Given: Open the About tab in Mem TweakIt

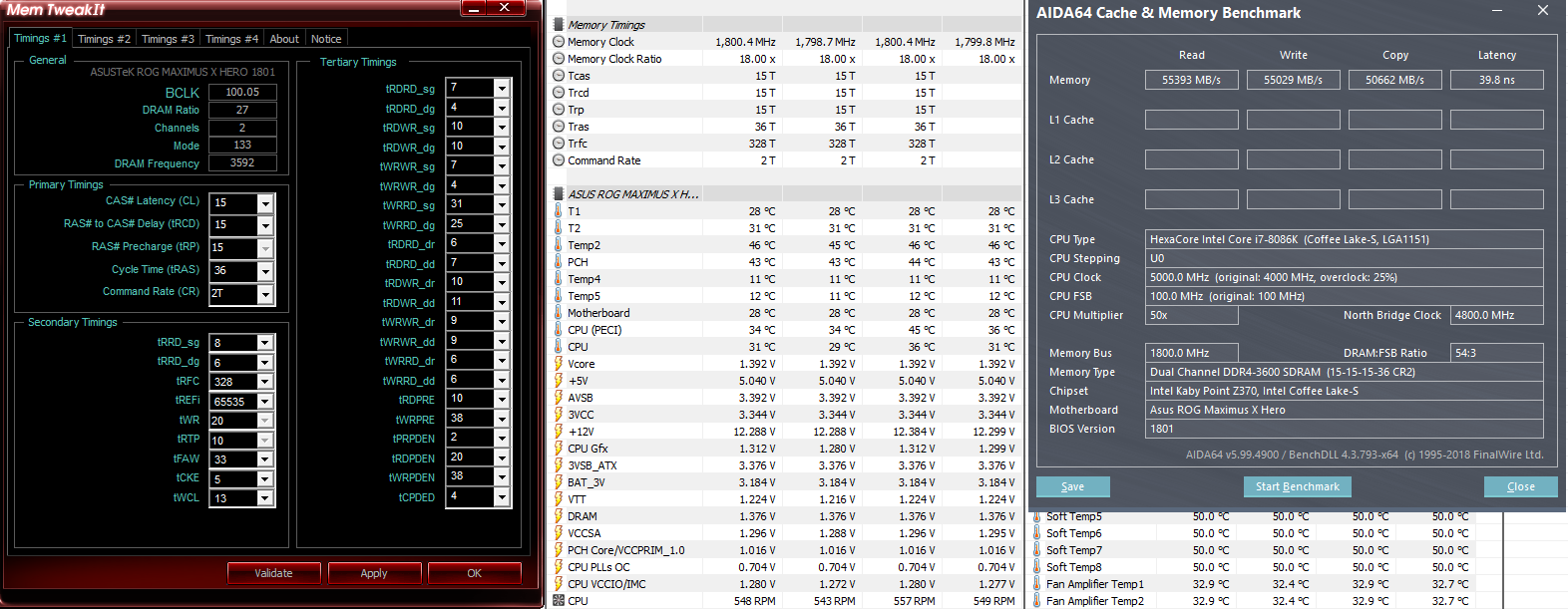Looking at the screenshot, I should click(x=284, y=39).
